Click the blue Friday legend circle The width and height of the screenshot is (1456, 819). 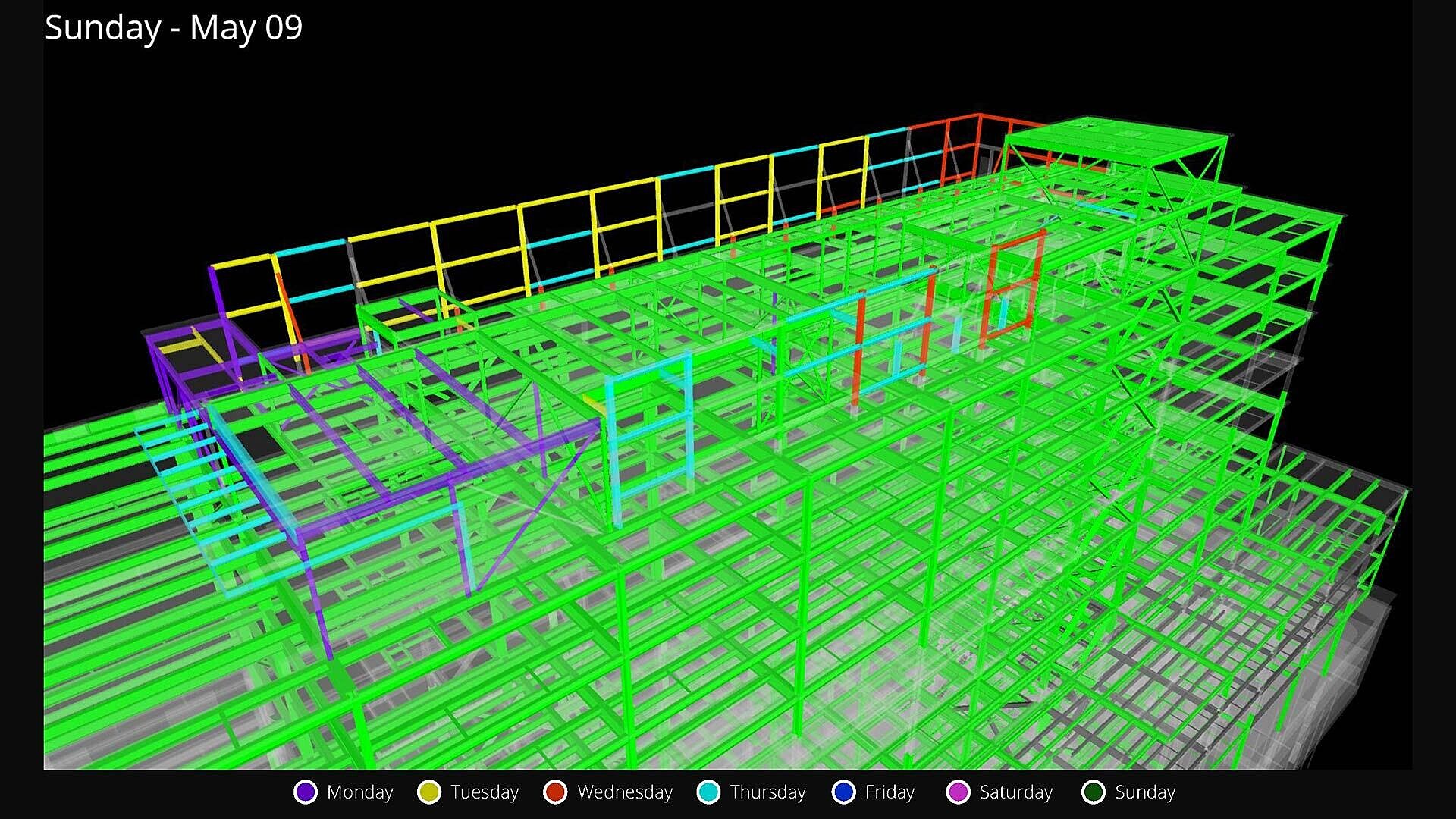click(843, 792)
